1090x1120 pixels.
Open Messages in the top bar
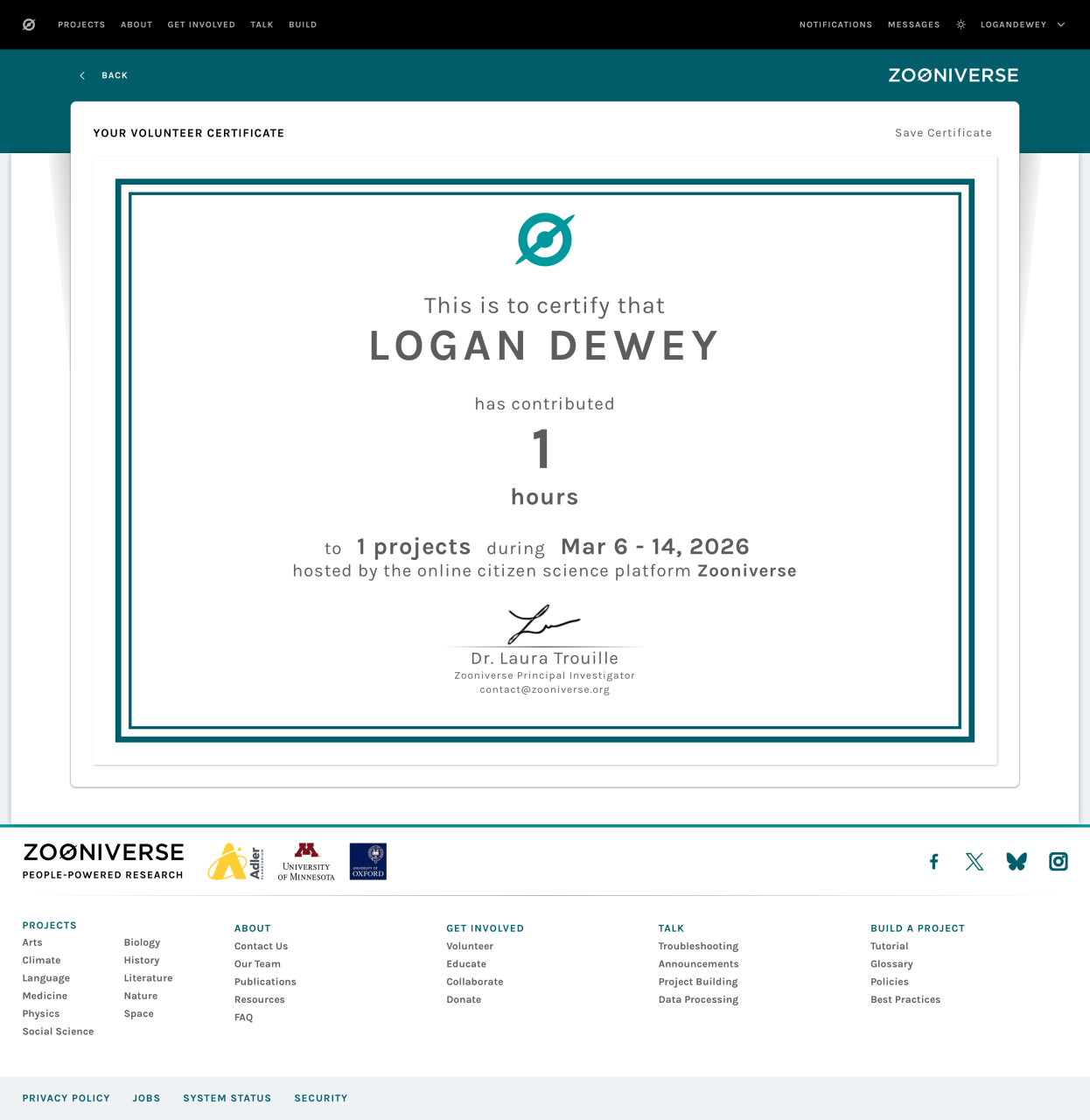[x=913, y=24]
